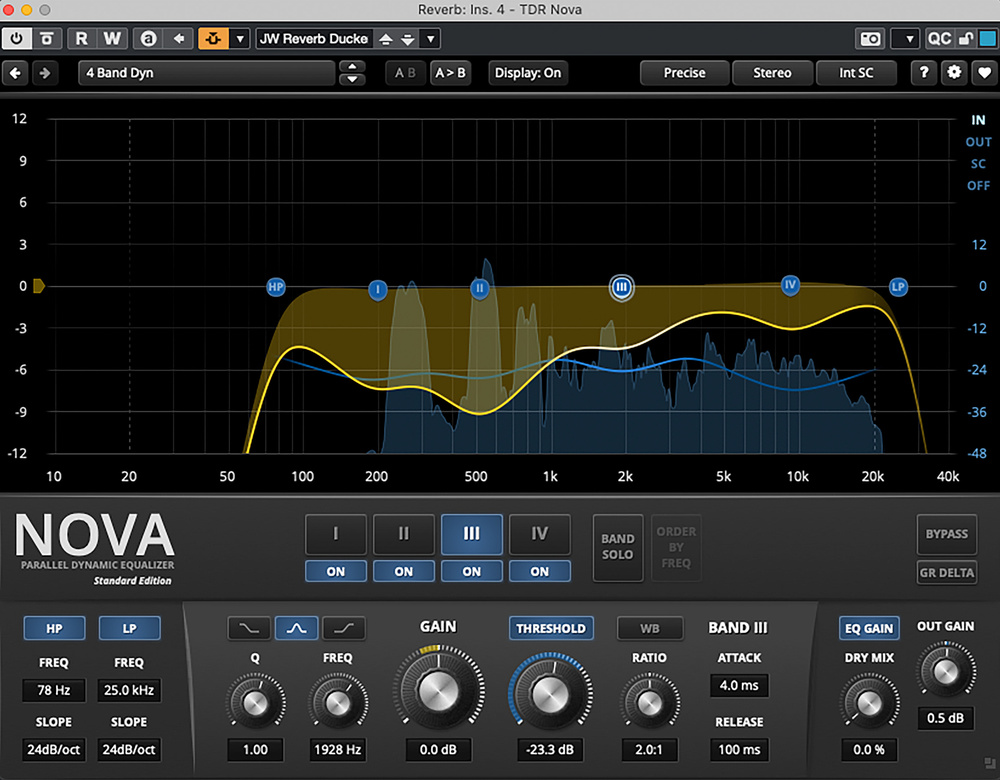Click the undo left arrow icon
This screenshot has width=1000, height=780.
pos(16,73)
